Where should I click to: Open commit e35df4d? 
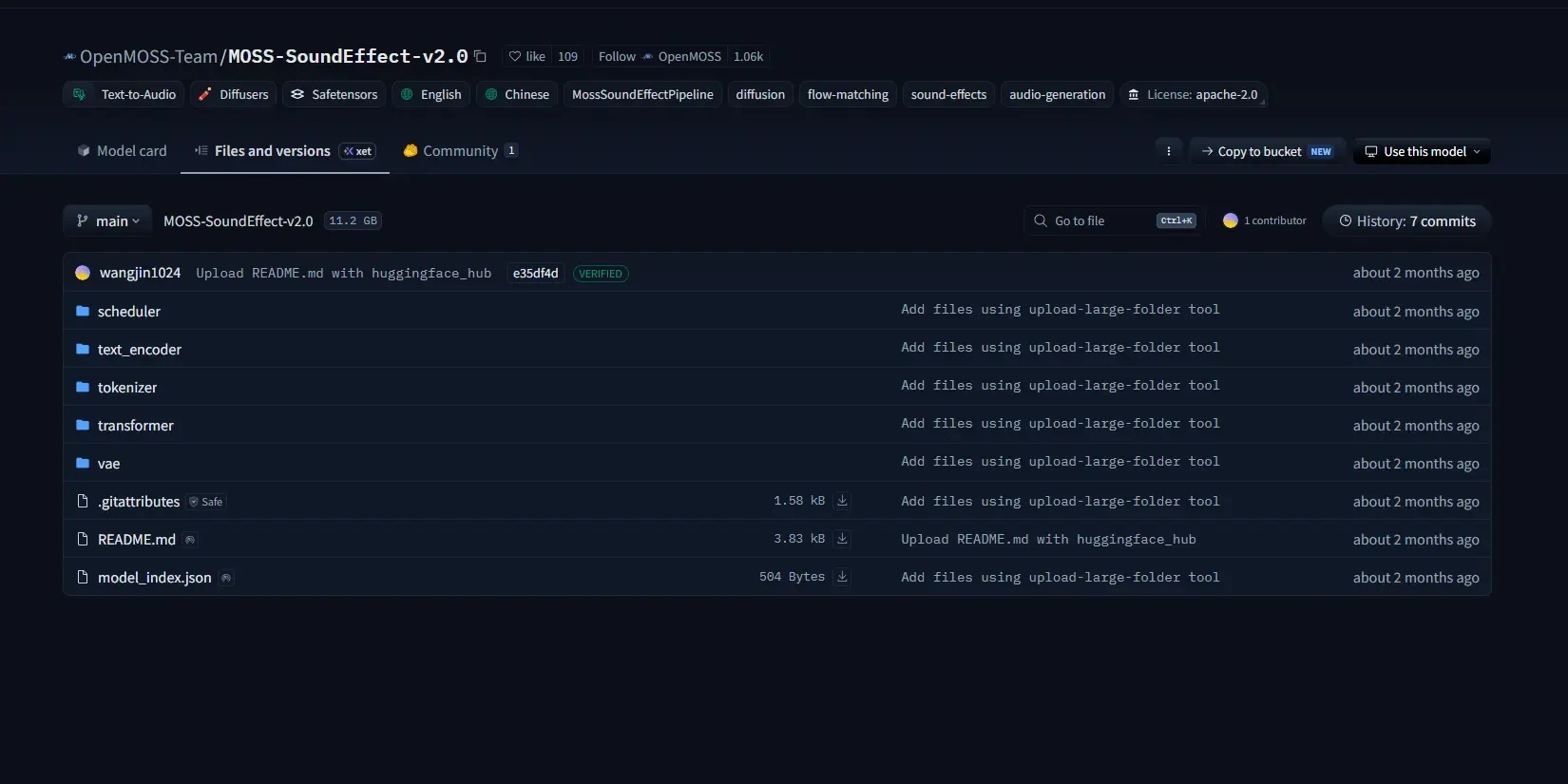536,274
